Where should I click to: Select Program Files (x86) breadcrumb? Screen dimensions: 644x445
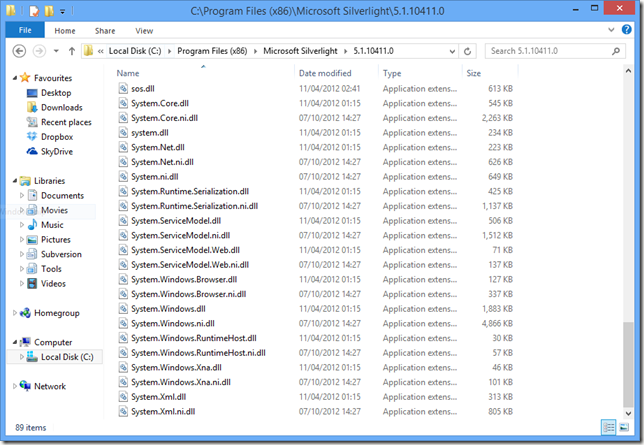(212, 51)
